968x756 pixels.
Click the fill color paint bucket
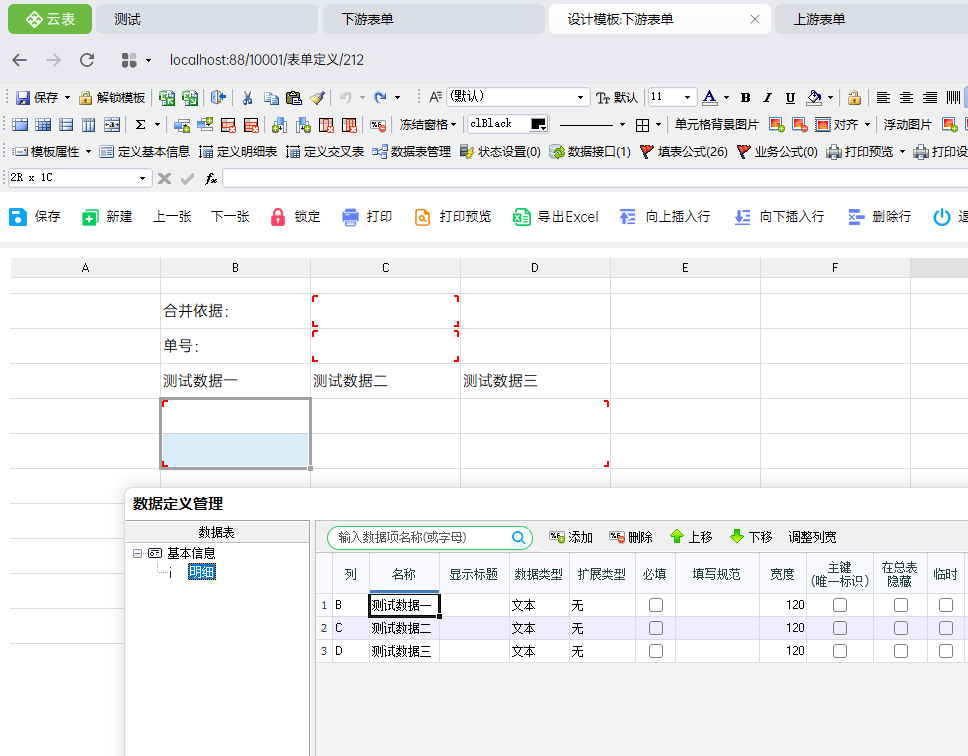[814, 98]
